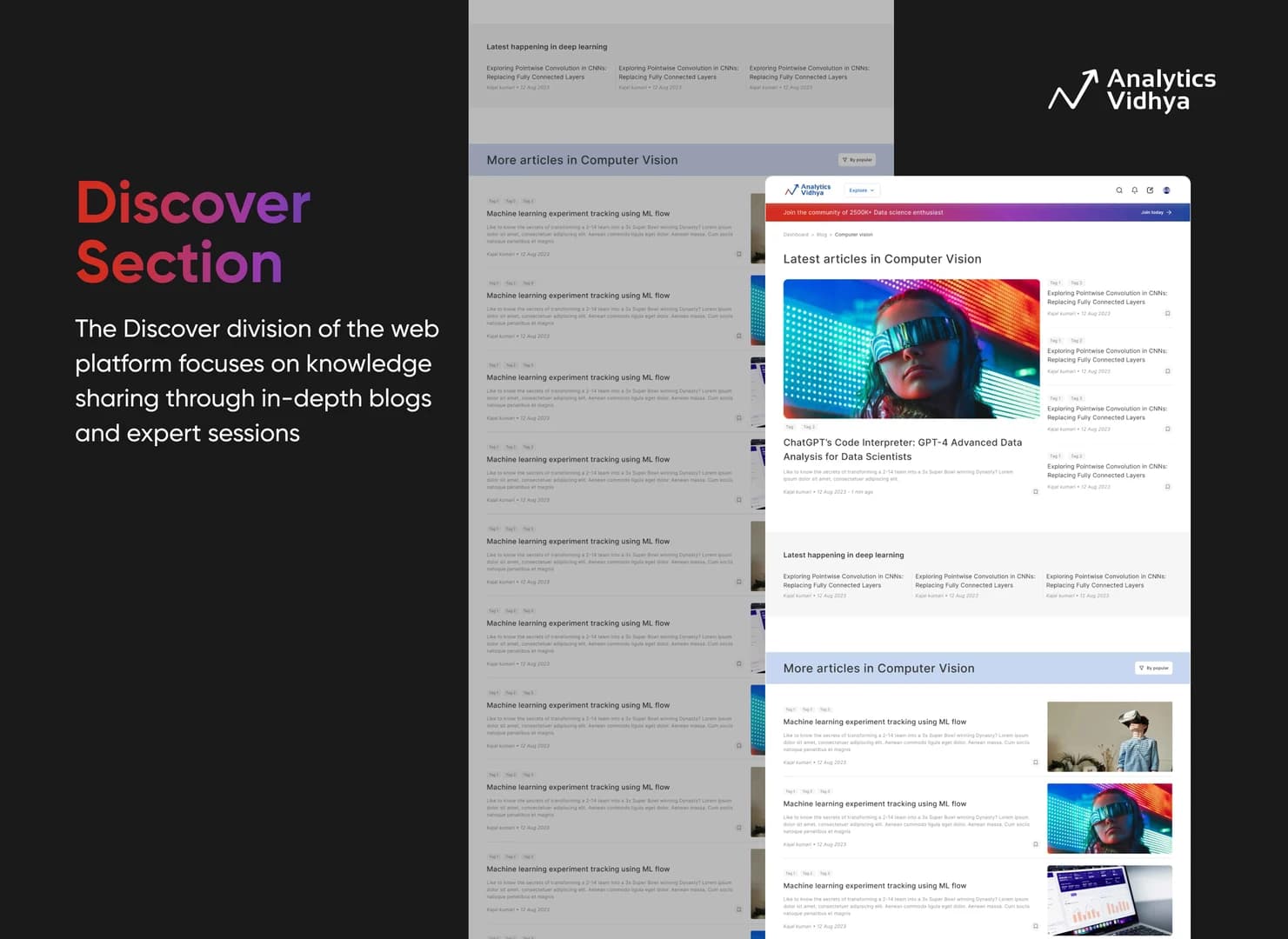The height and width of the screenshot is (939, 1288).
Task: Open the By popular filter in front window
Action: coord(1154,668)
